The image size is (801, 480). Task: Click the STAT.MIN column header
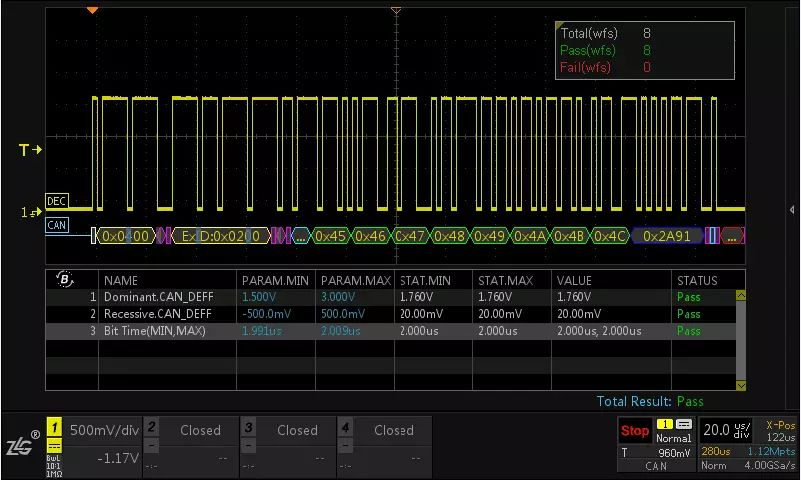click(425, 280)
